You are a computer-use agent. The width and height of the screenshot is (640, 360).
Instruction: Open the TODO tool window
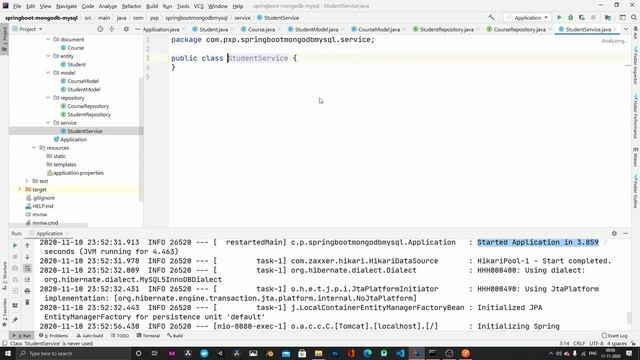tap(120, 336)
